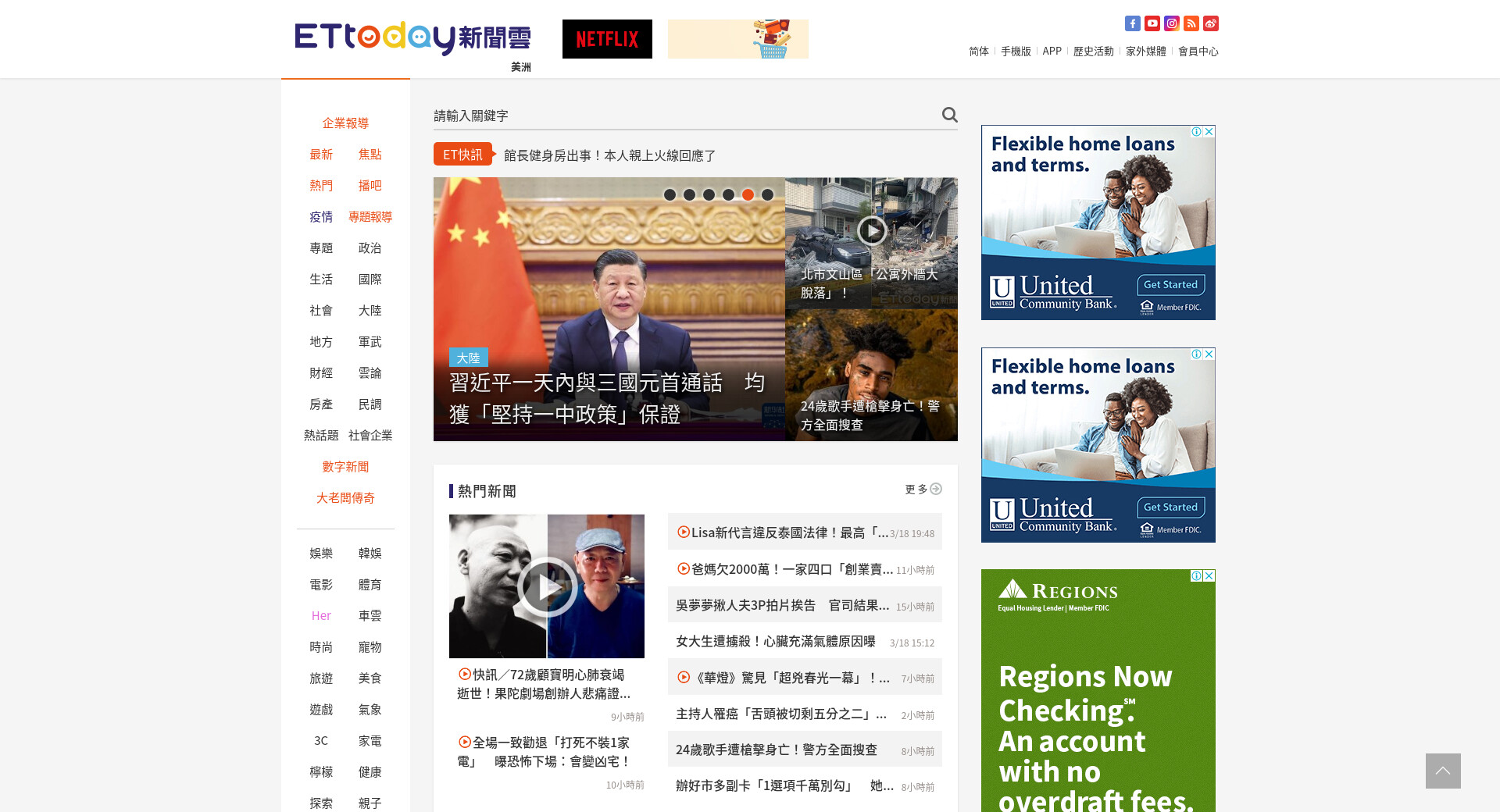Click the search magnifier icon
Image resolution: width=1500 pixels, height=812 pixels.
point(949,115)
